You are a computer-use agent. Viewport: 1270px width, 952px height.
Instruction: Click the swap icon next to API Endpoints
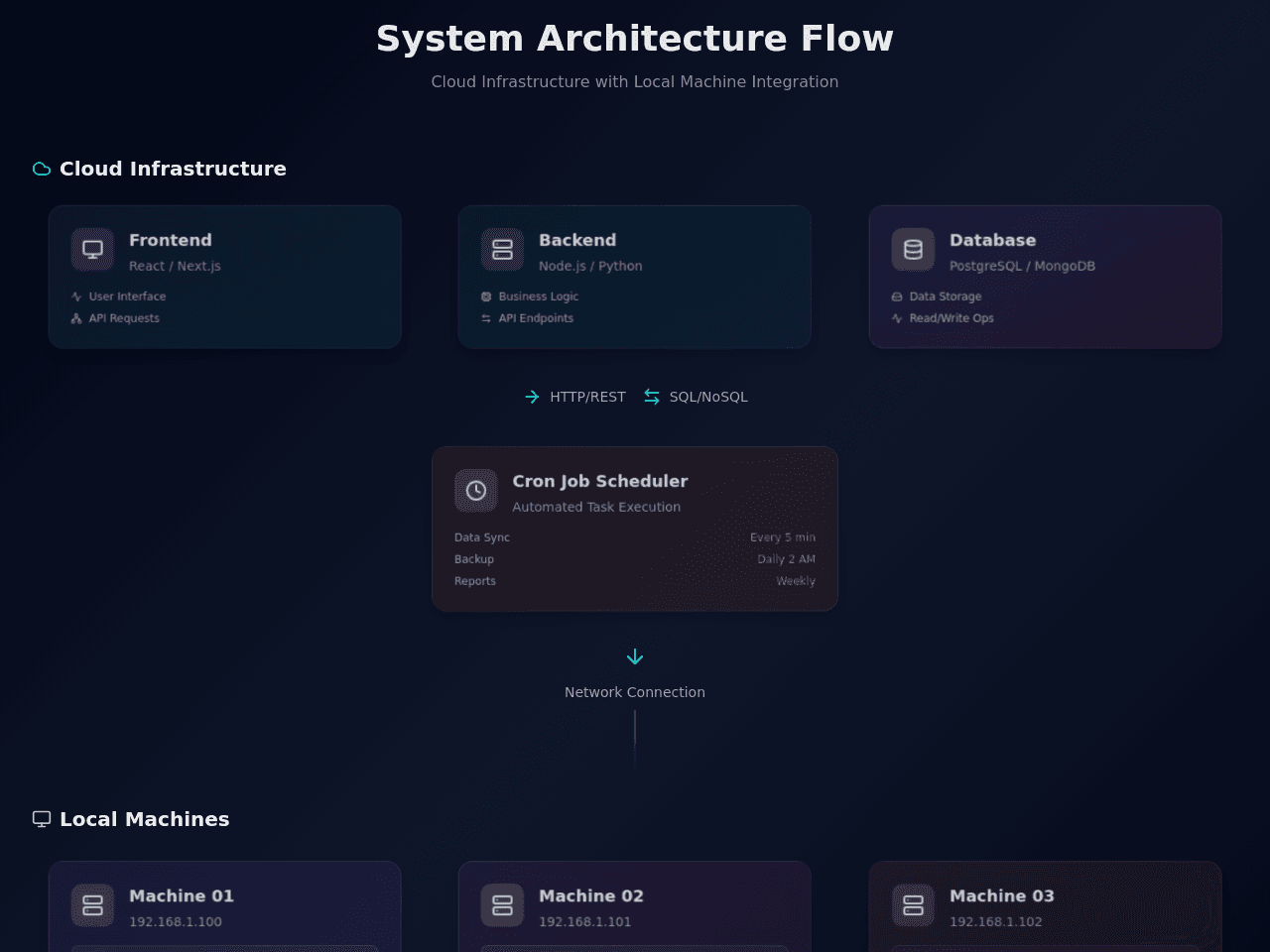click(x=486, y=318)
